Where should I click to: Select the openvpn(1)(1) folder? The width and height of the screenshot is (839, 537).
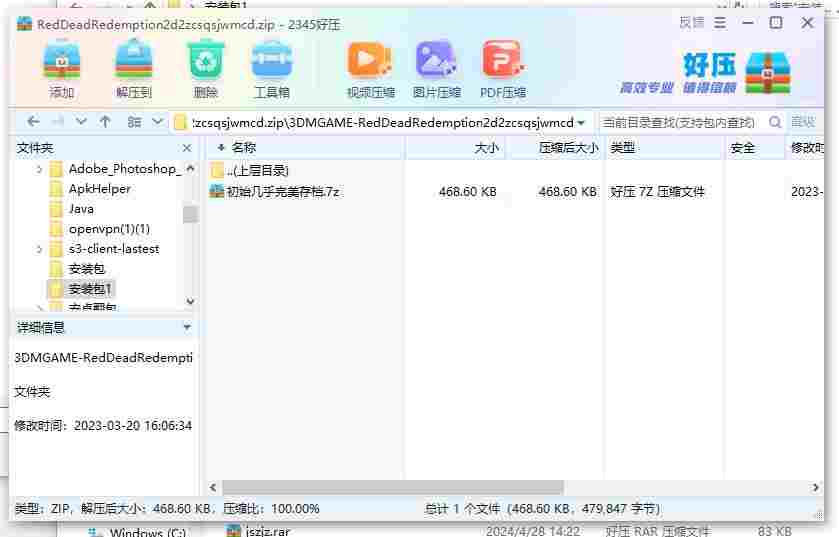(x=100, y=229)
